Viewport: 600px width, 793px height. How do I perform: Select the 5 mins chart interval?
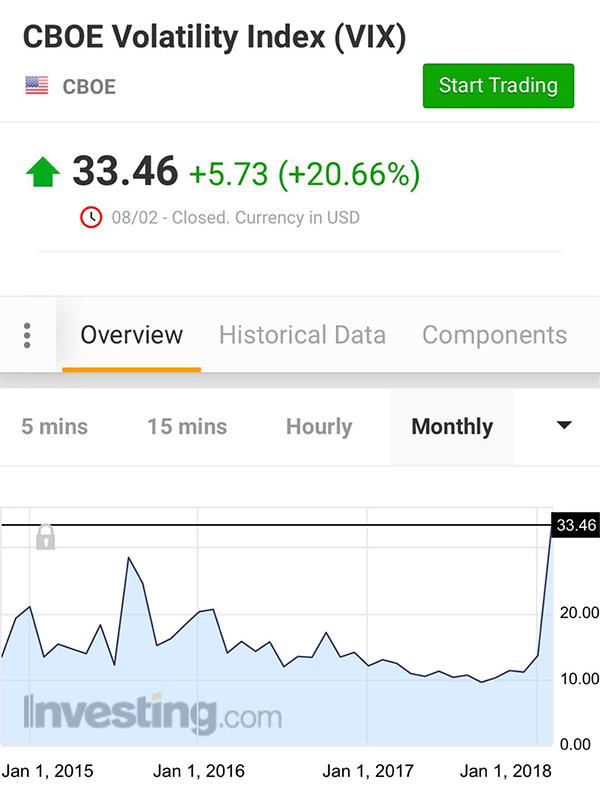(55, 427)
